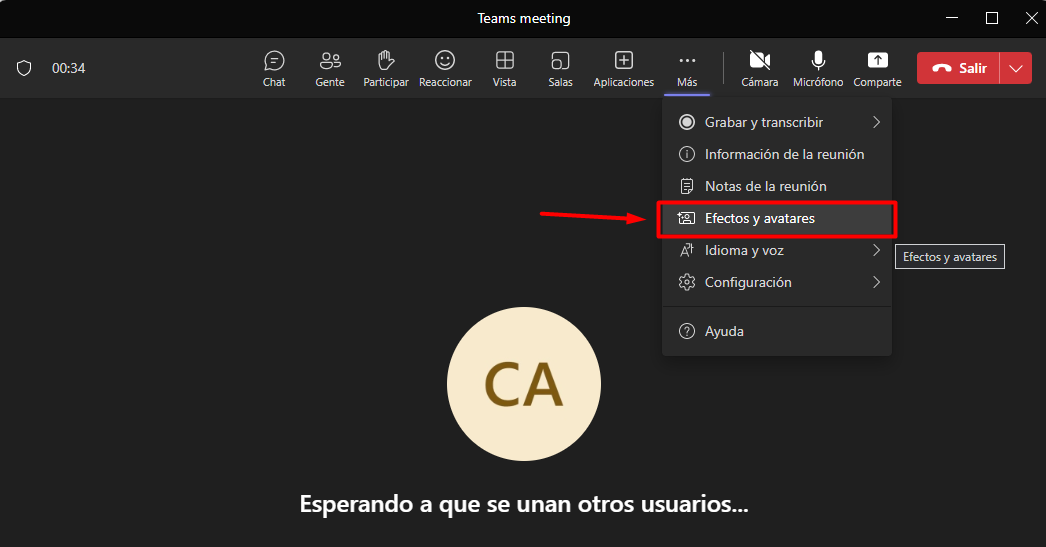Screen dimensions: 1046x547
Task: Click the CA profile avatar circle
Action: (x=524, y=384)
